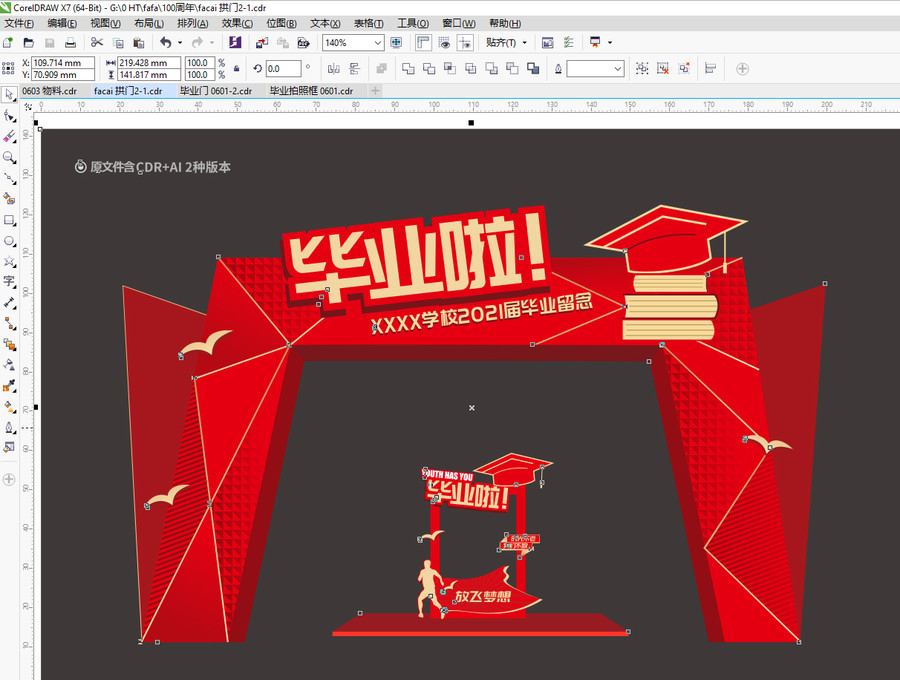The width and height of the screenshot is (900, 680).
Task: Open the 文件(F) menu
Action: (19, 24)
